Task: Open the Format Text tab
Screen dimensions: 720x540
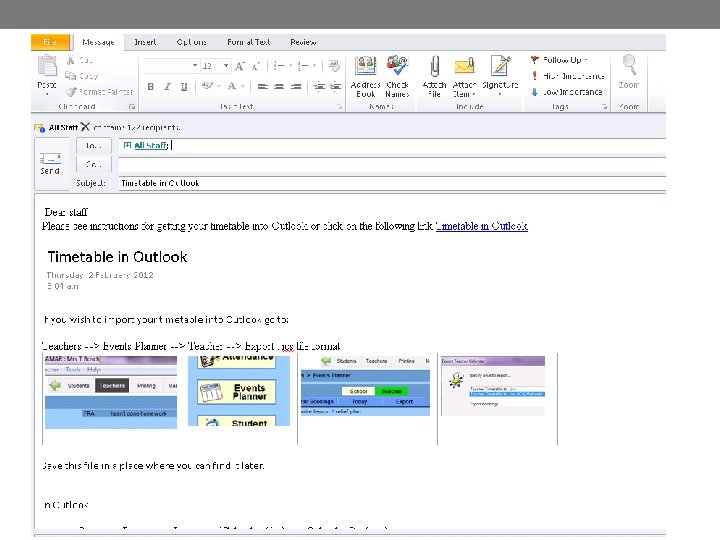Action: [x=248, y=42]
